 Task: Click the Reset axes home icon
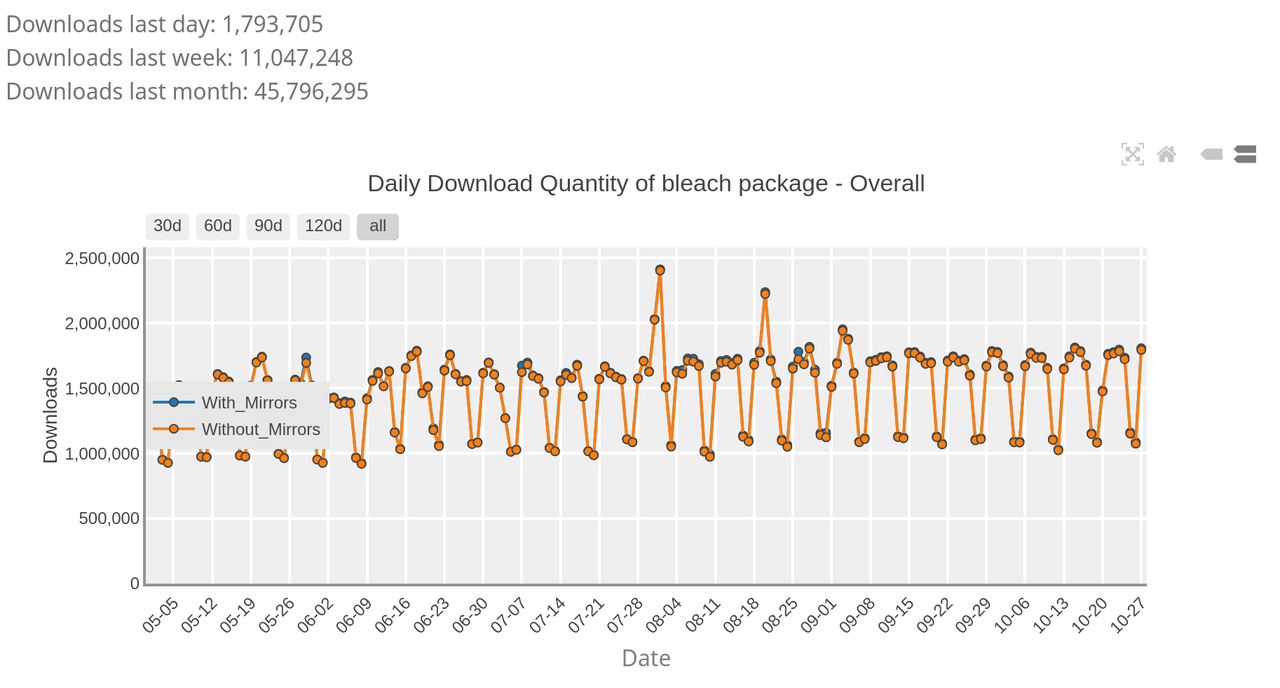tap(1166, 154)
